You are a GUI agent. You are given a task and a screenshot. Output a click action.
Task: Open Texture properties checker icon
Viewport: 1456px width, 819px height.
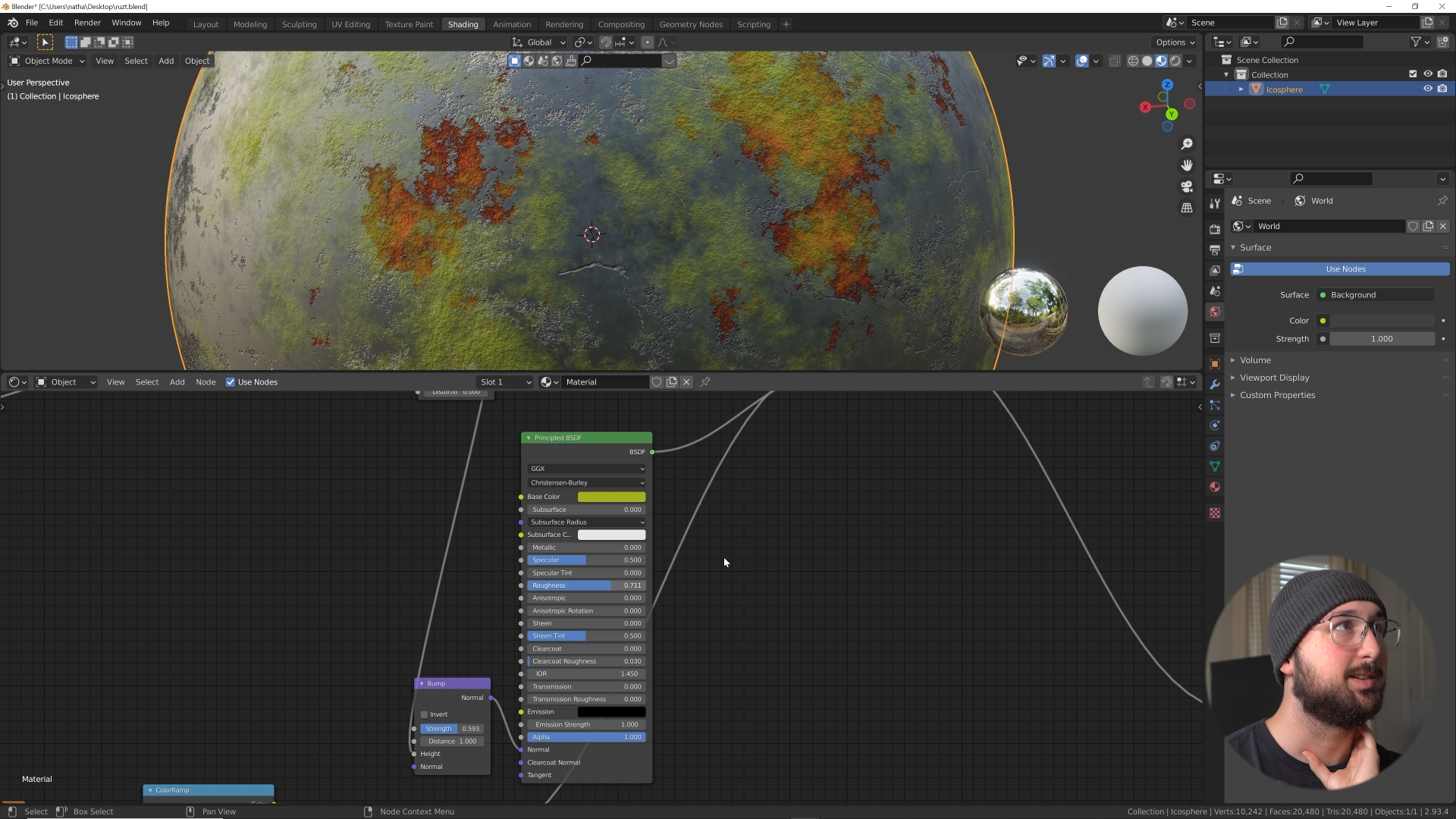[x=1215, y=513]
